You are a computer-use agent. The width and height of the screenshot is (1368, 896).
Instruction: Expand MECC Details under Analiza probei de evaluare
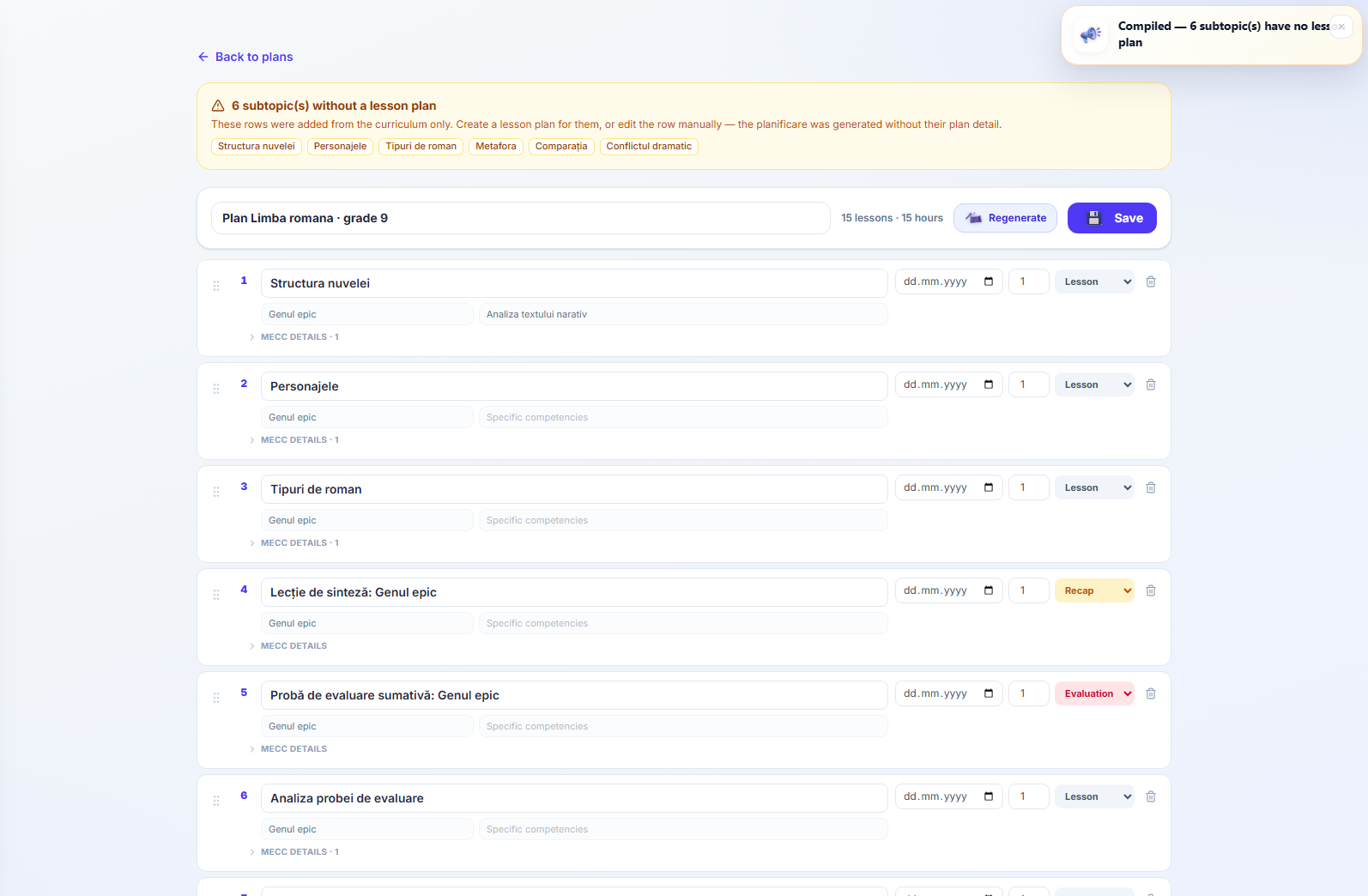[x=294, y=852]
